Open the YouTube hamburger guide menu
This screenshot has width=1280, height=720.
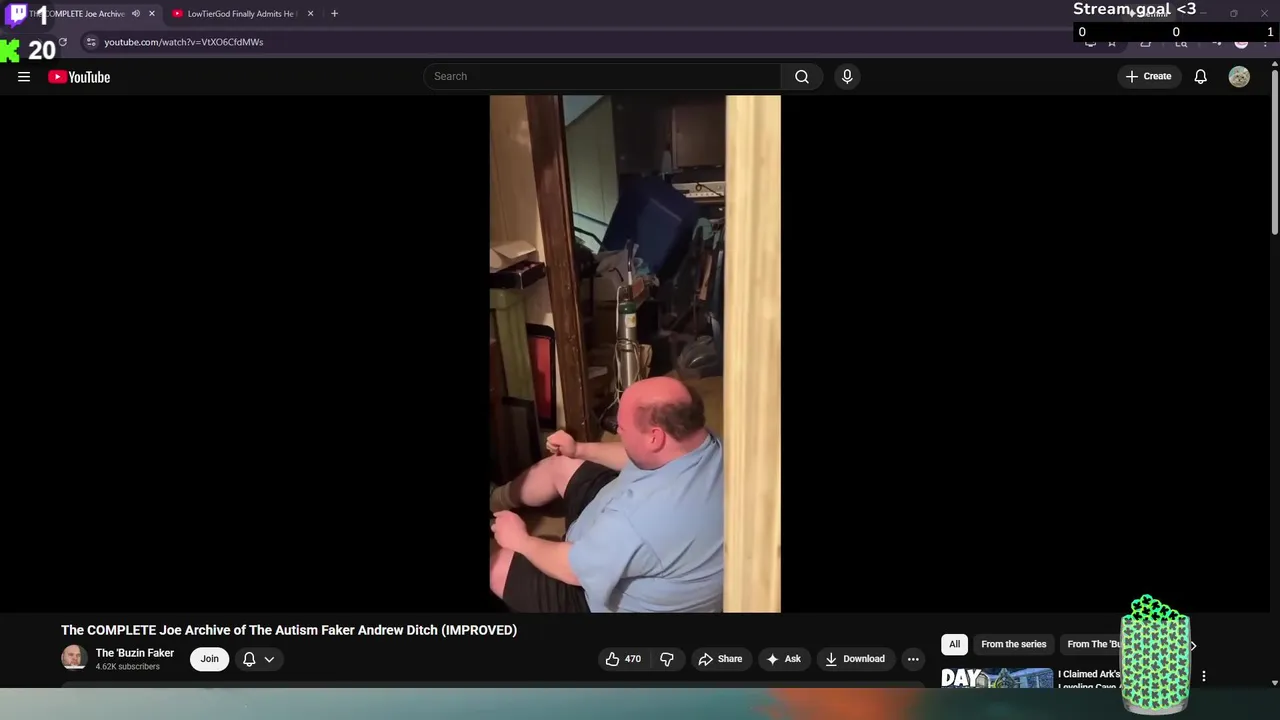coord(24,77)
